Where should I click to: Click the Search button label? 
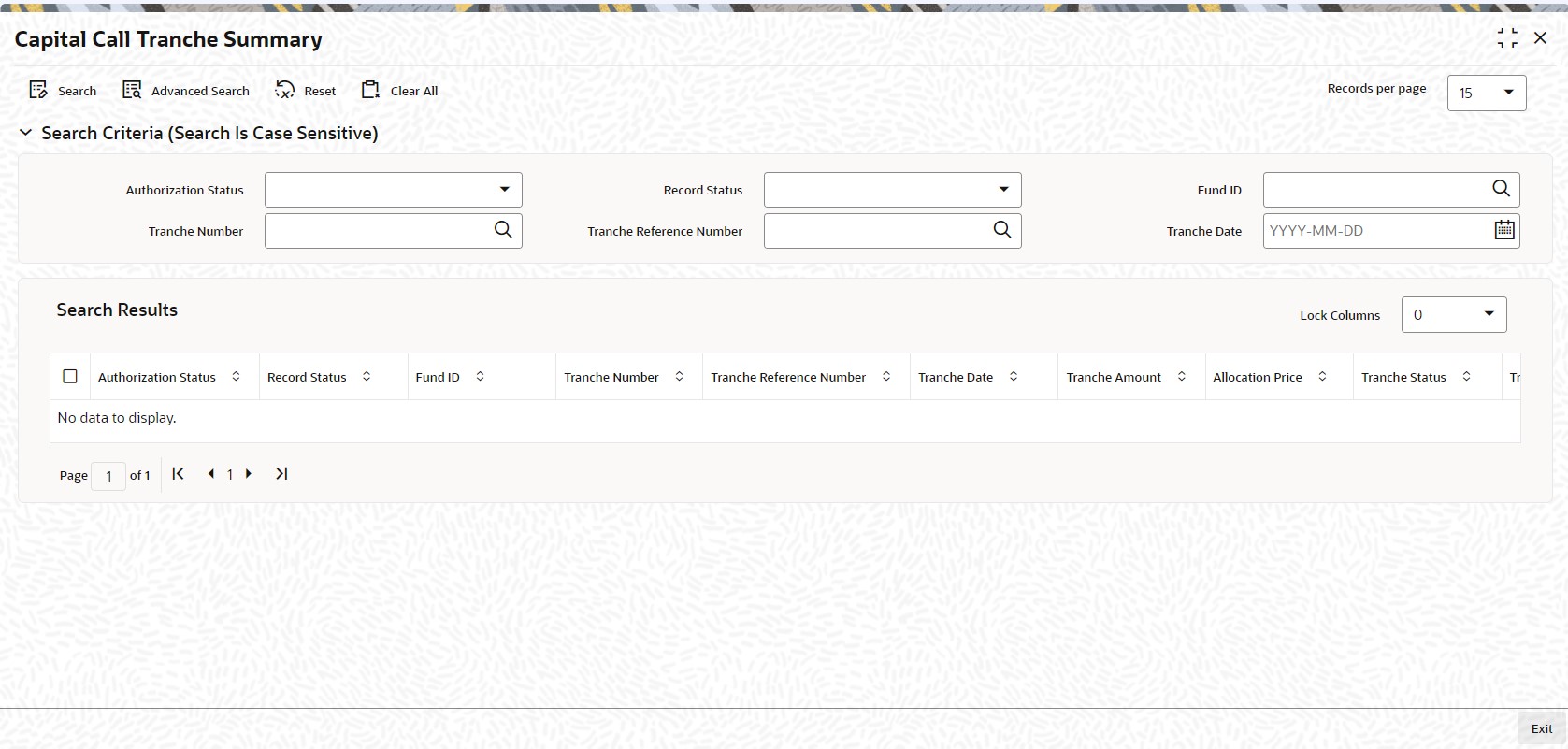pos(77,91)
